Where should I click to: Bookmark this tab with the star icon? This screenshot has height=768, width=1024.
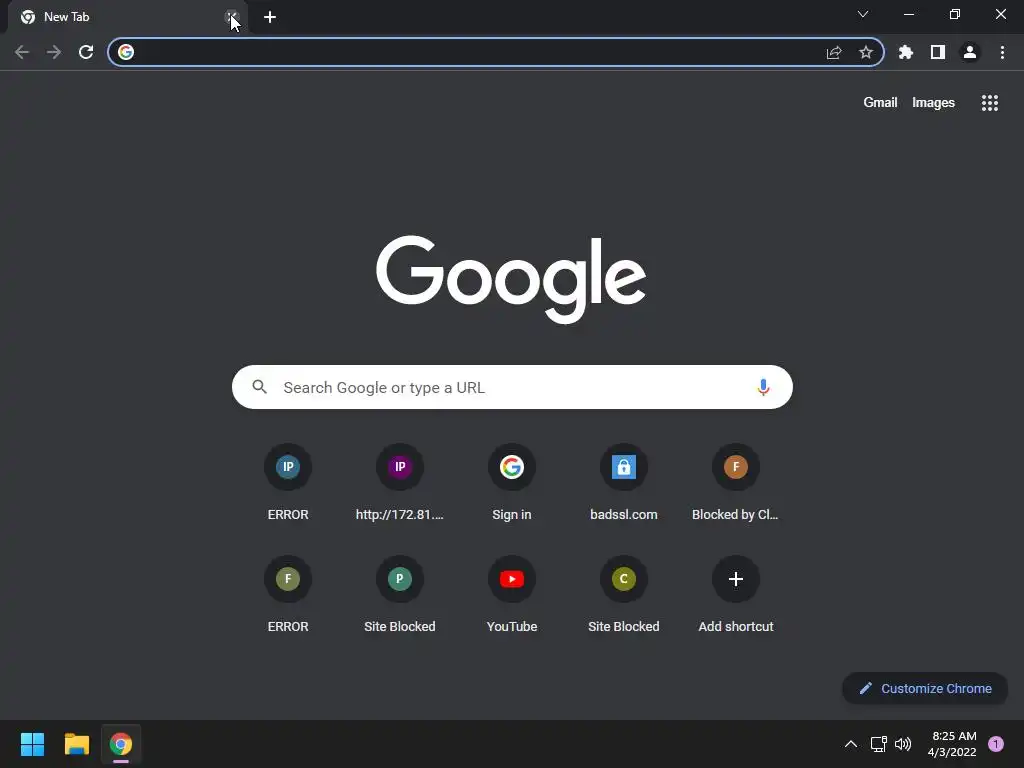point(866,52)
